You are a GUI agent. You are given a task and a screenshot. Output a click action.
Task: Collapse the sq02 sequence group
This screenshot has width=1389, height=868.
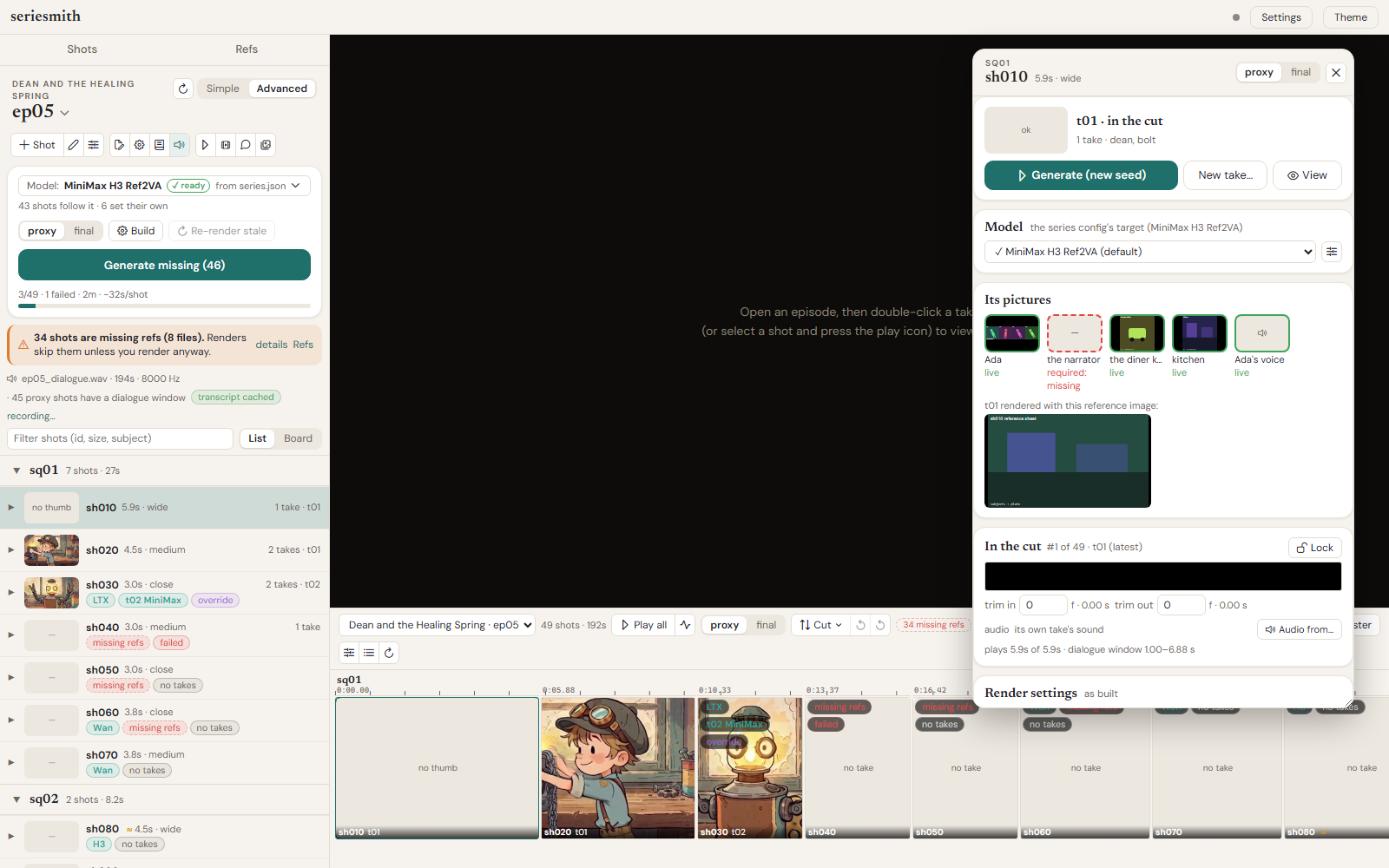tap(16, 799)
